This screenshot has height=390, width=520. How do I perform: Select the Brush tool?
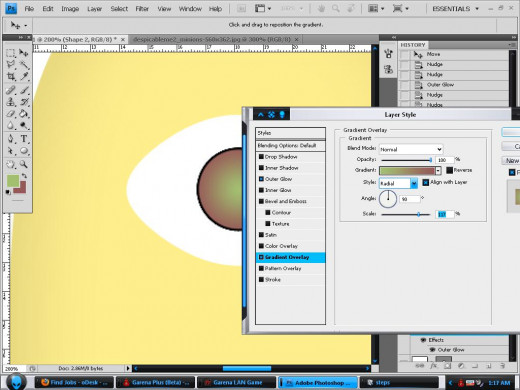click(x=24, y=90)
